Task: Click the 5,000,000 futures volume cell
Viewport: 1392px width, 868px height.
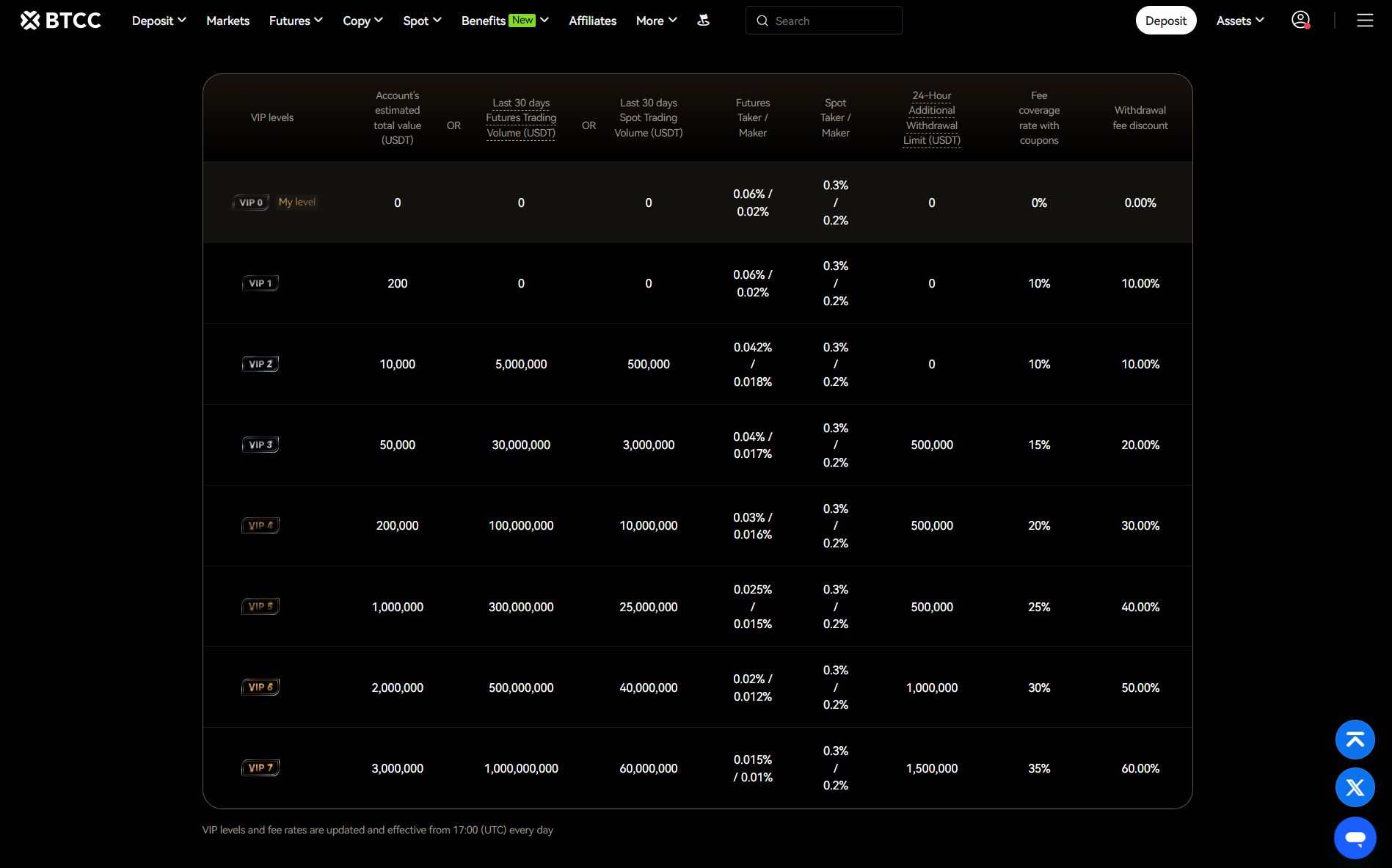Action: tap(521, 364)
